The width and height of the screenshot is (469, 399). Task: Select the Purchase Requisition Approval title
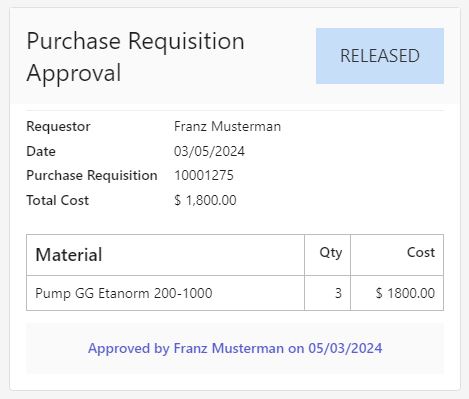[135, 57]
